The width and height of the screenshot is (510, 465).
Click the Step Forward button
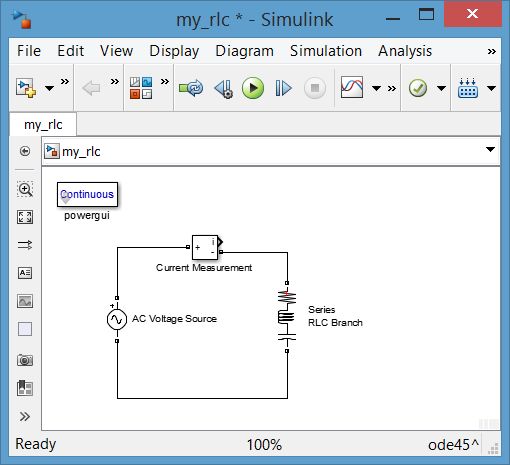[283, 88]
